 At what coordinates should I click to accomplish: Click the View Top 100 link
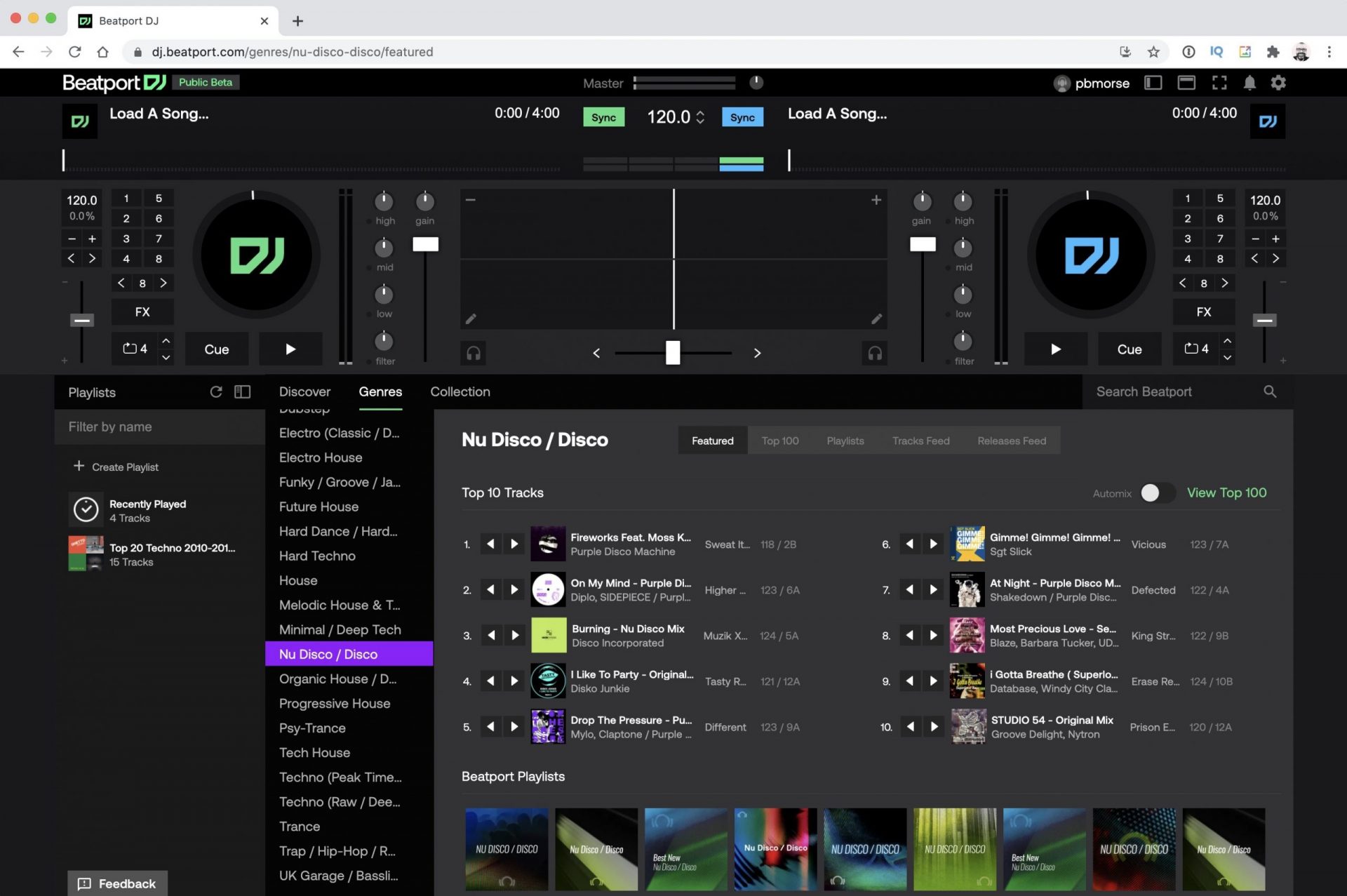(x=1226, y=493)
